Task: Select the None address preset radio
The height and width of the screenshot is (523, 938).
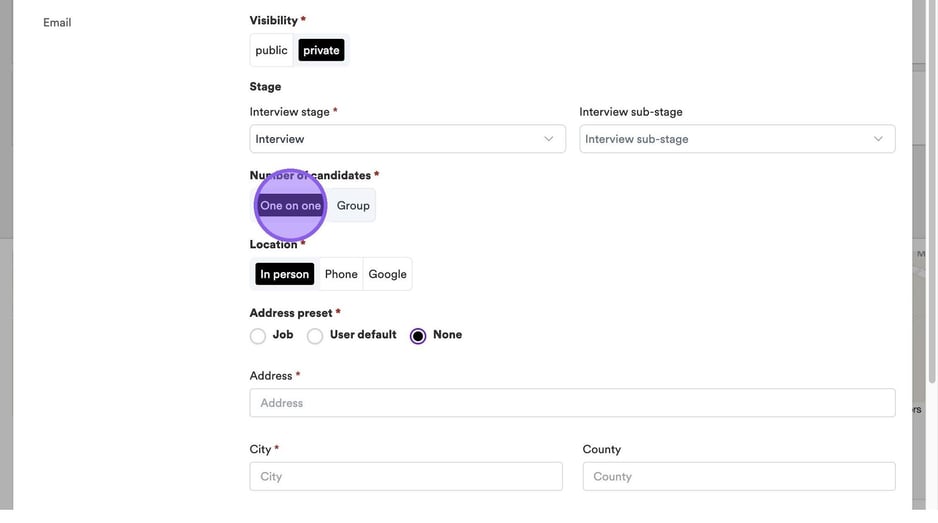Action: [418, 336]
